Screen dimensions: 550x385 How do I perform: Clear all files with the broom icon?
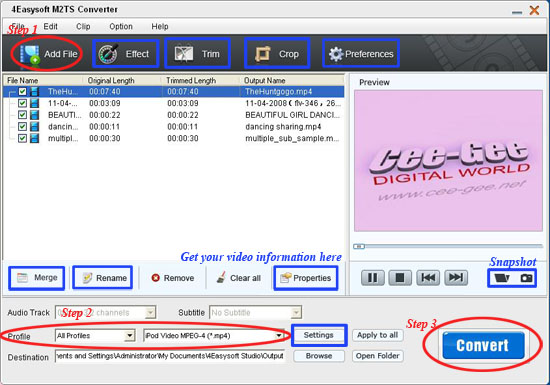tap(239, 278)
